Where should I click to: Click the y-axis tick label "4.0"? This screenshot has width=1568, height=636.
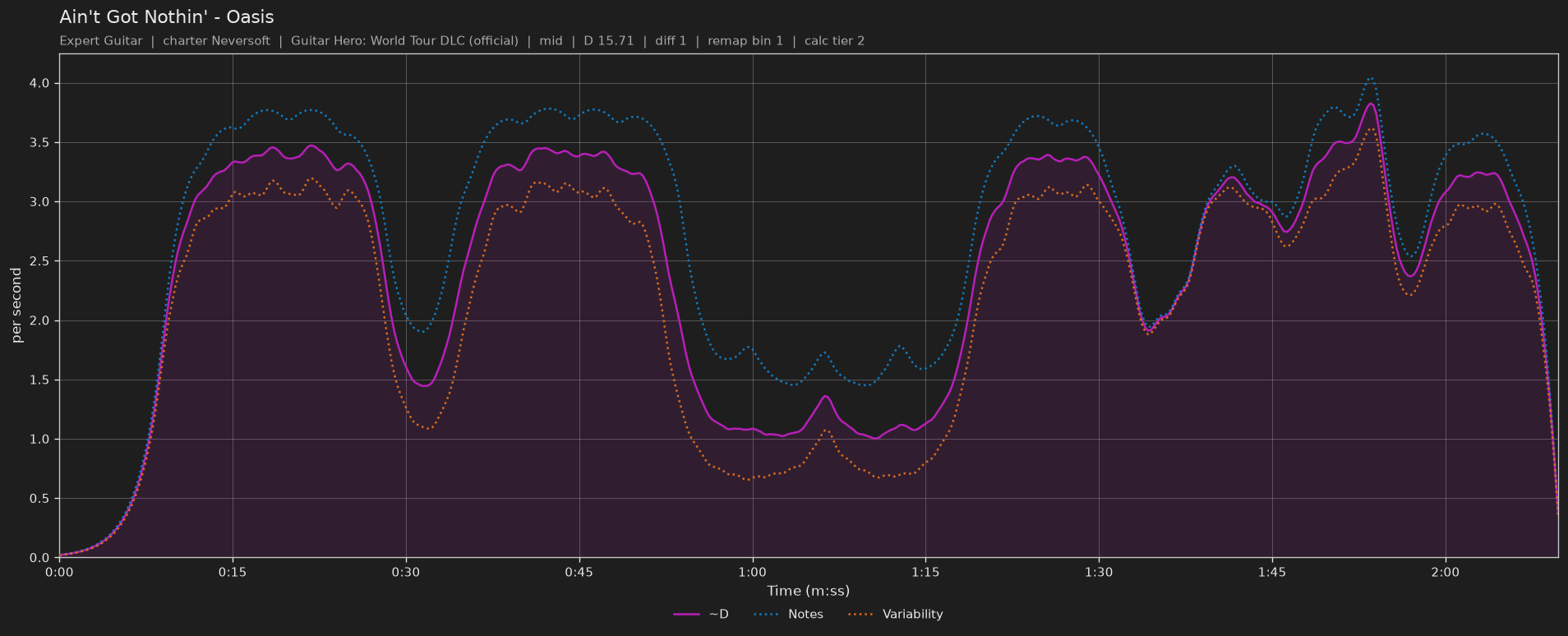40,84
